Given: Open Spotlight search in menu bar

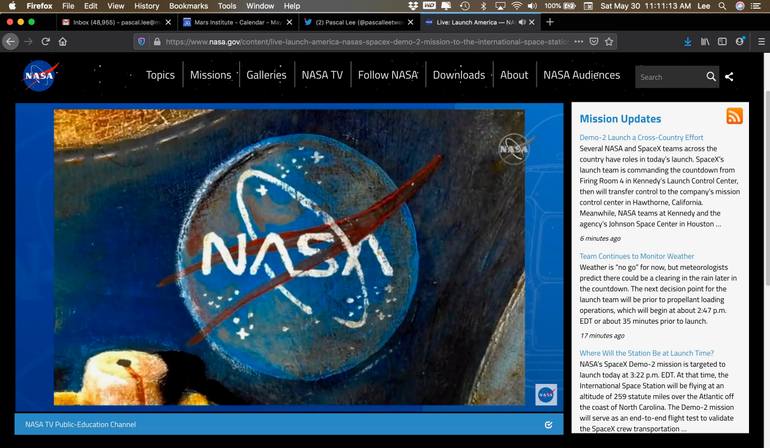Looking at the screenshot, I should tap(722, 6).
